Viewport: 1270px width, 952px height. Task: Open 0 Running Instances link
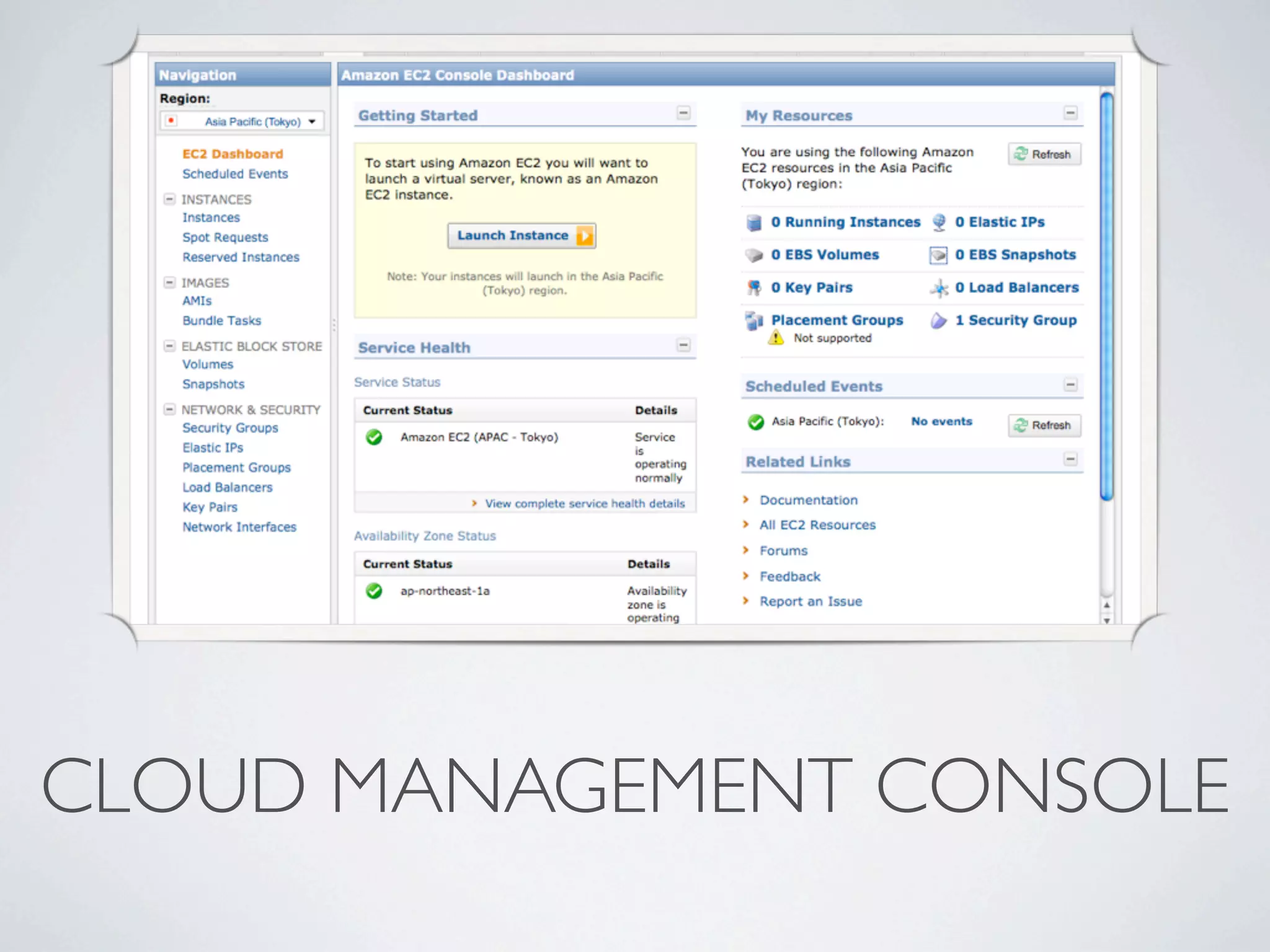point(846,222)
